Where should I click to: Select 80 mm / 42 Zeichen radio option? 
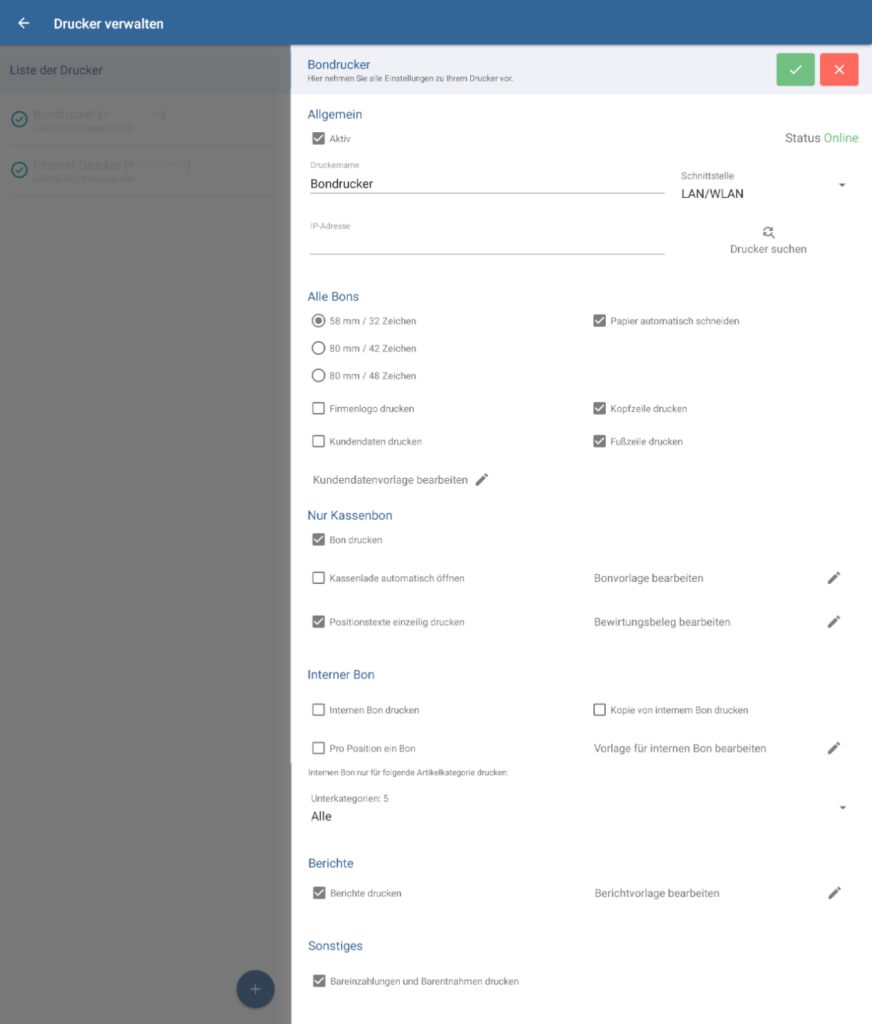(x=319, y=349)
